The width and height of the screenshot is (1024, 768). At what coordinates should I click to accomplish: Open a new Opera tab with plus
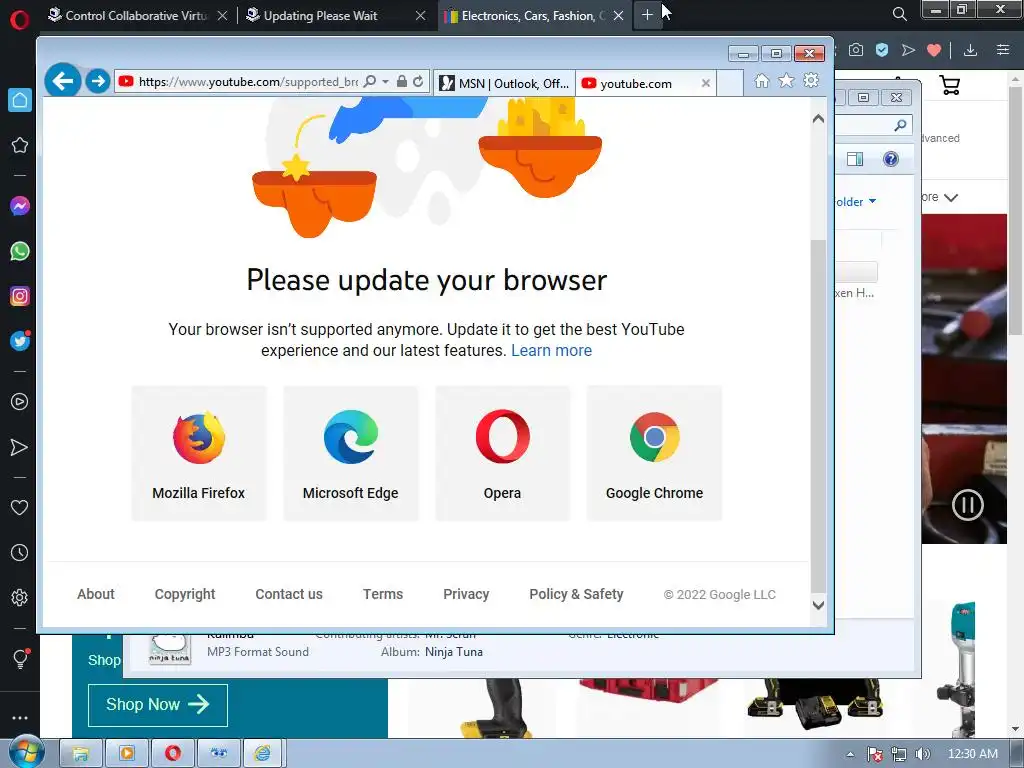[647, 14]
